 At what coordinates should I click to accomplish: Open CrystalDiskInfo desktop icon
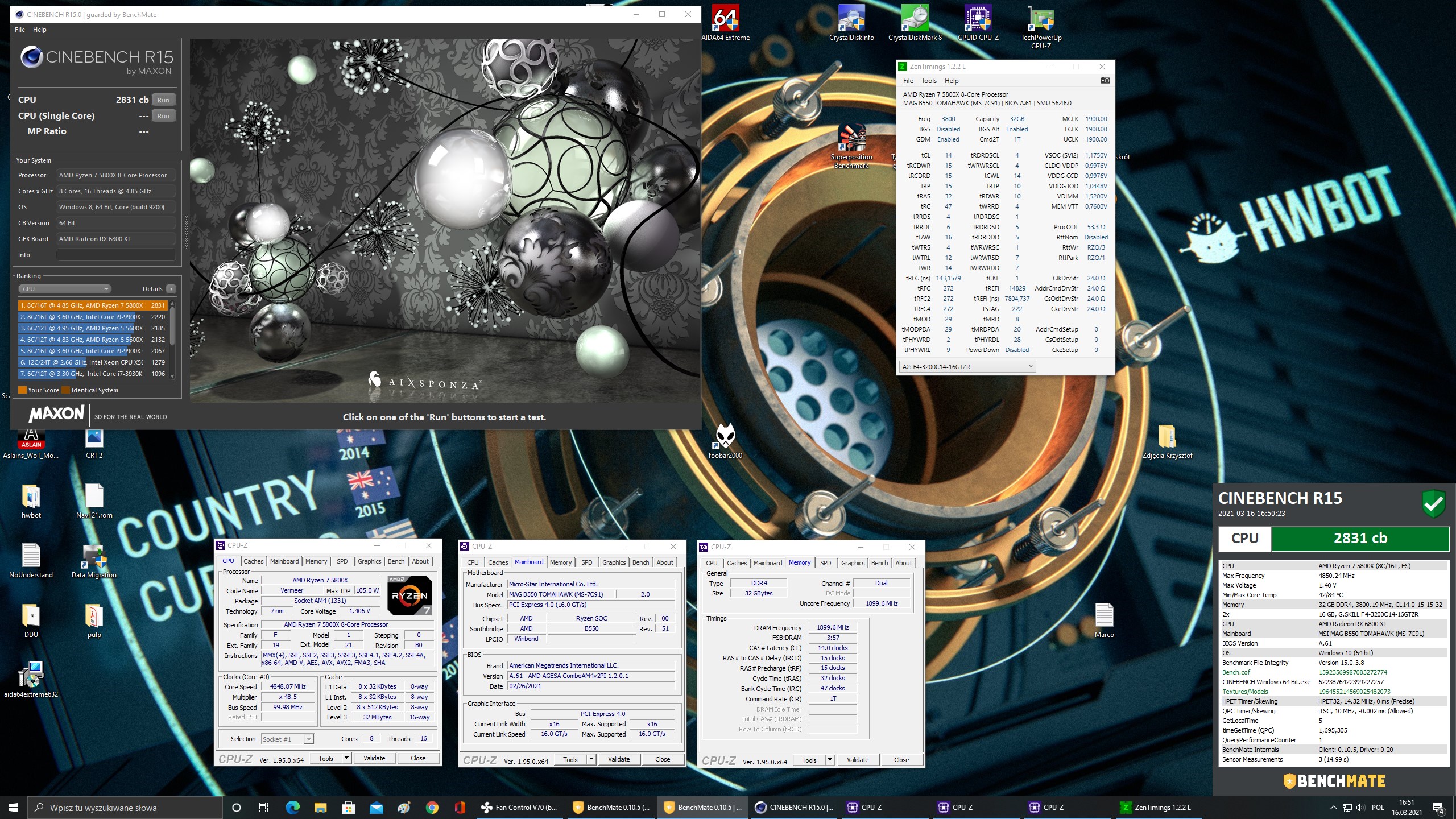[x=851, y=23]
